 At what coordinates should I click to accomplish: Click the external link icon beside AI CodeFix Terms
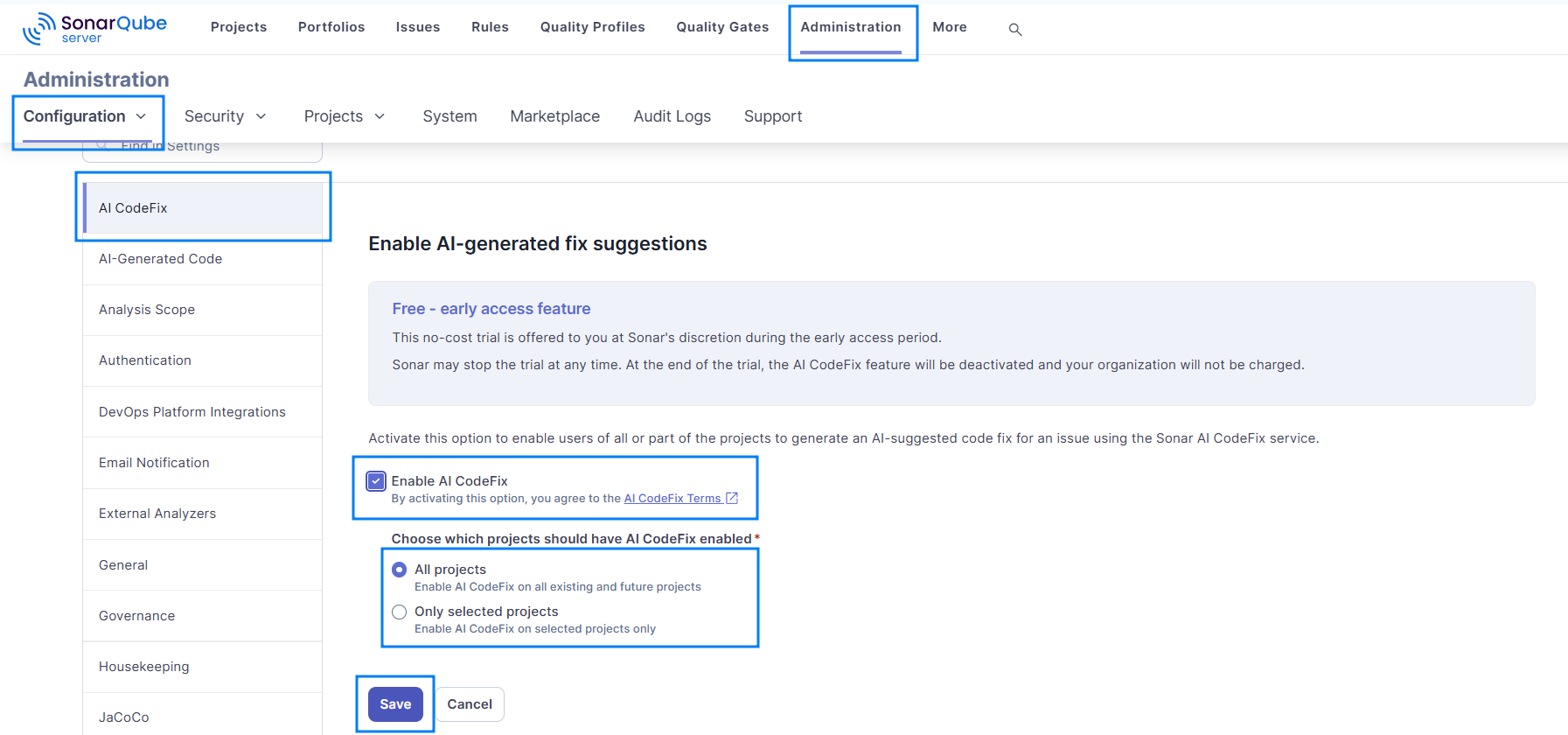732,498
